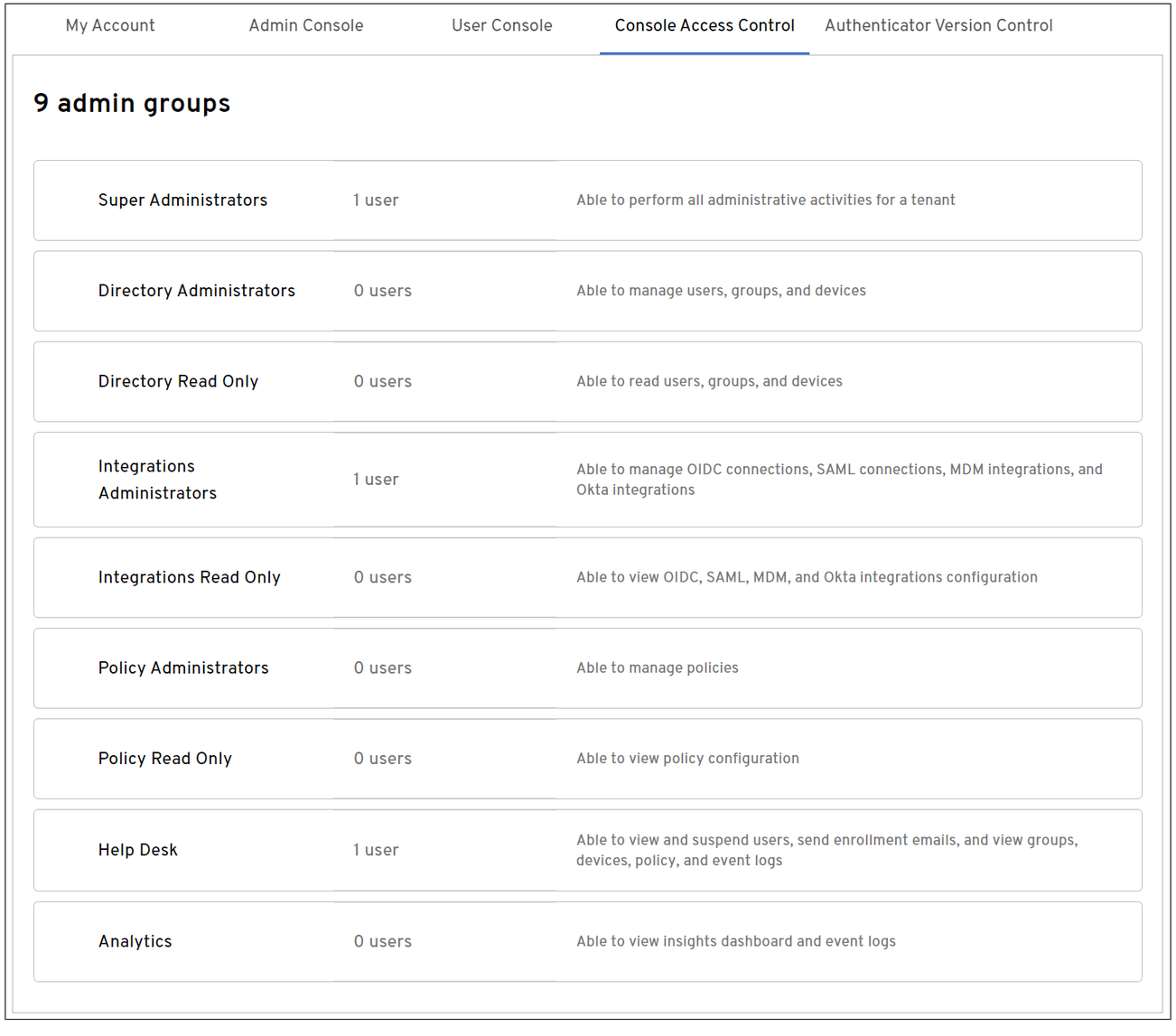Click the Analytics group description text
Image resolution: width=1176 pixels, height=1036 pixels.
[736, 941]
